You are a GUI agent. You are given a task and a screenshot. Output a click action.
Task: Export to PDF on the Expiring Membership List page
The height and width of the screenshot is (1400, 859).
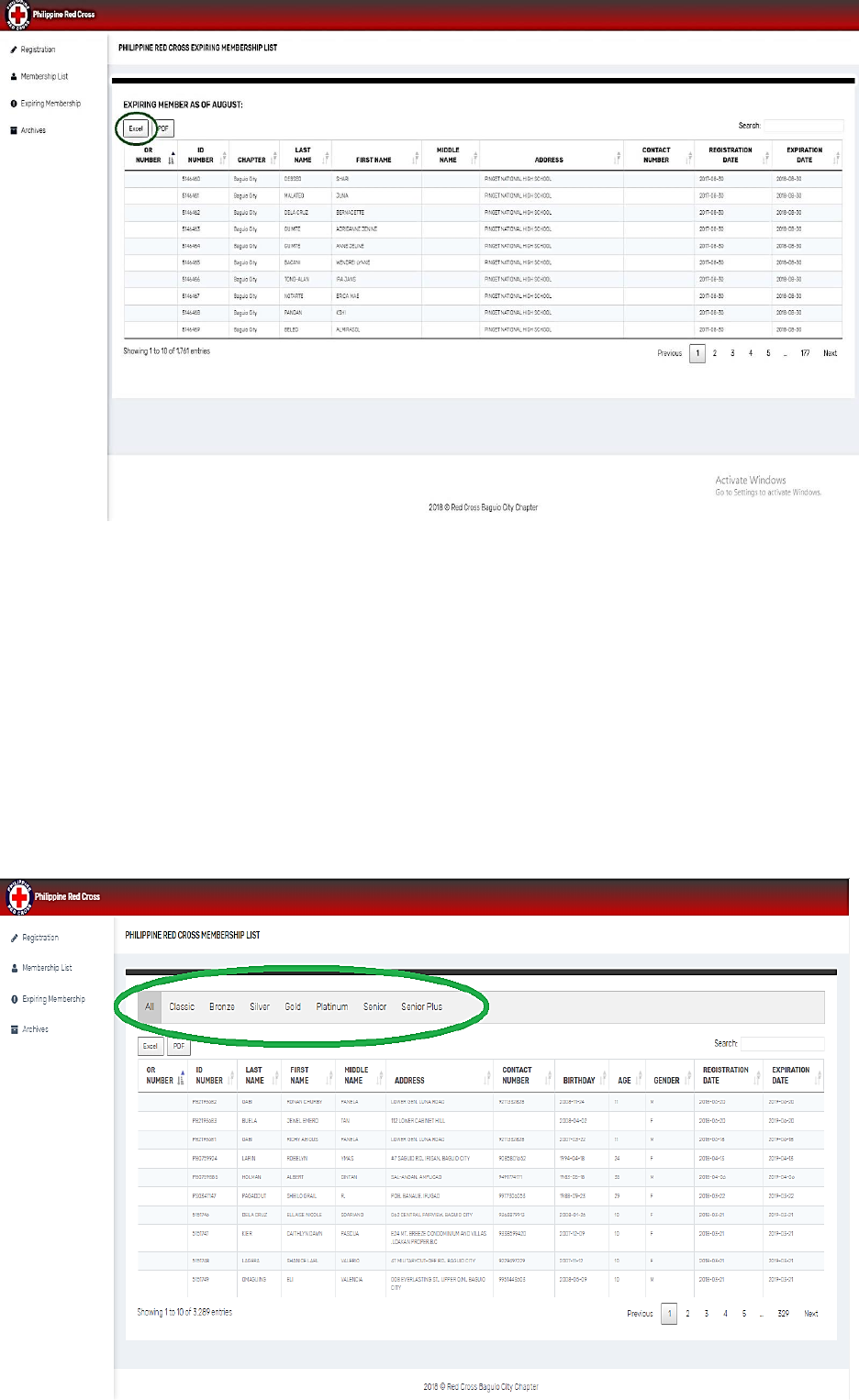(x=162, y=128)
